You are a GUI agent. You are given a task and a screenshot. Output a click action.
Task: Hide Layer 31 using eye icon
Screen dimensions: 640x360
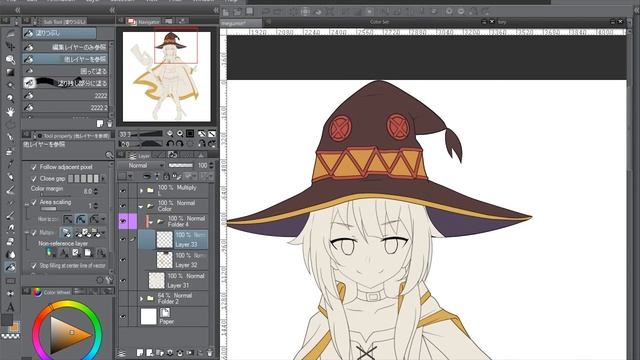(123, 280)
